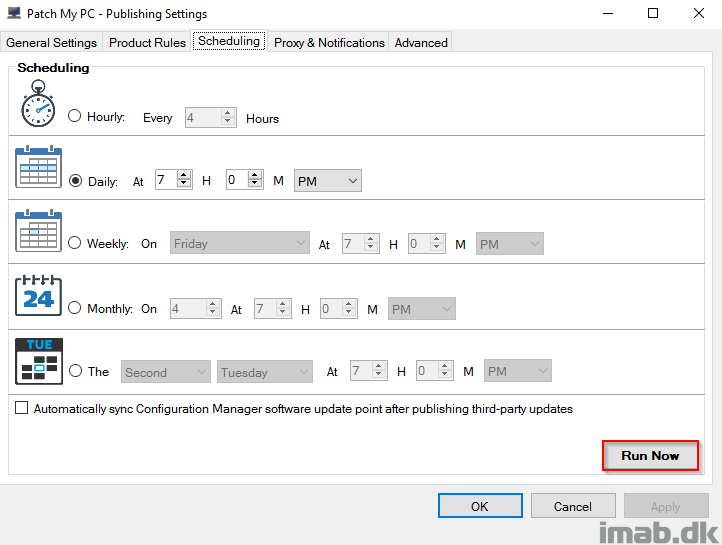The width and height of the screenshot is (722, 545).
Task: Open the Monthly PM dropdown
Action: pyautogui.click(x=422, y=308)
